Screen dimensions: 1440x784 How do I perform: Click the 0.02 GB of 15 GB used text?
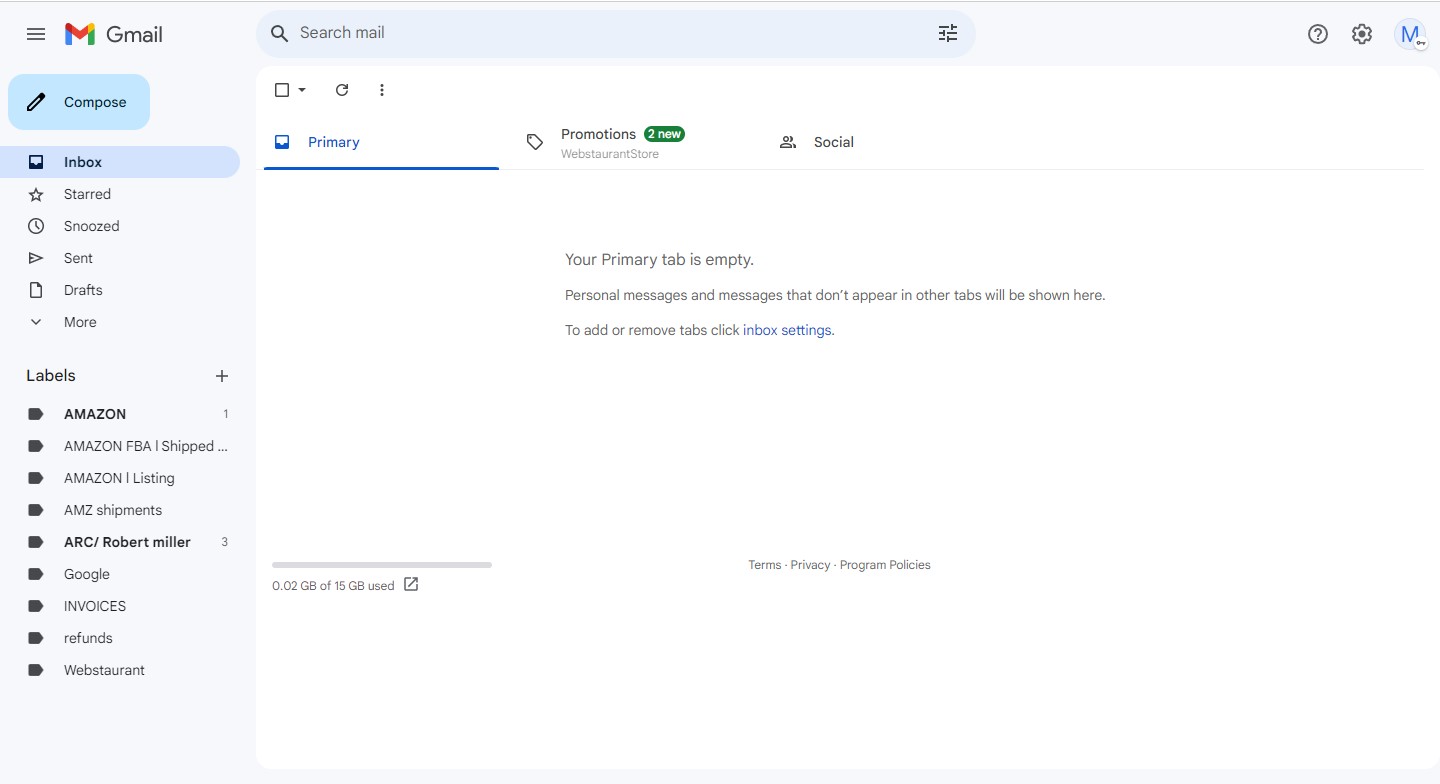coord(333,586)
